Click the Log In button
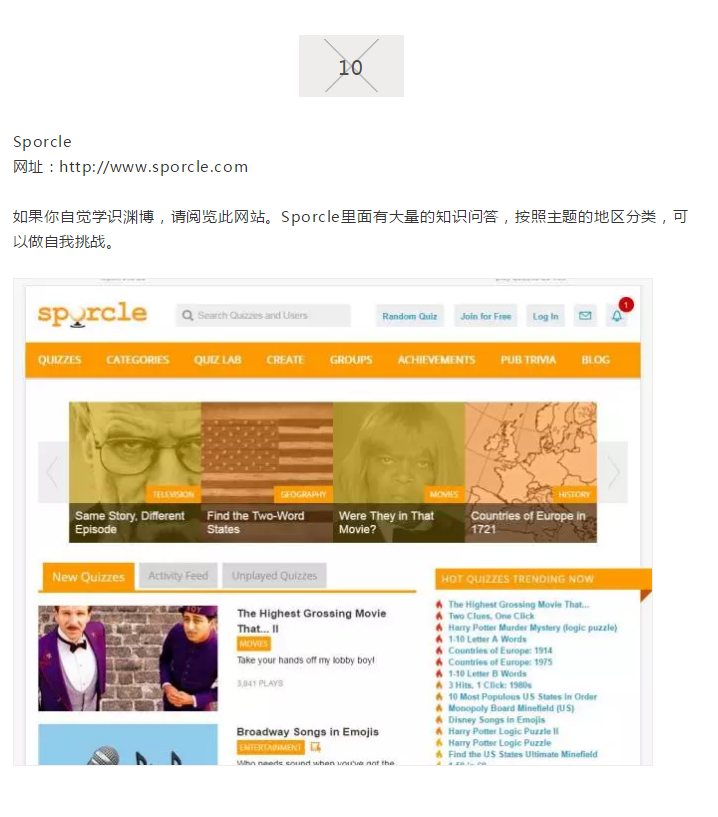Image resolution: width=718 pixels, height=817 pixels. (x=545, y=316)
